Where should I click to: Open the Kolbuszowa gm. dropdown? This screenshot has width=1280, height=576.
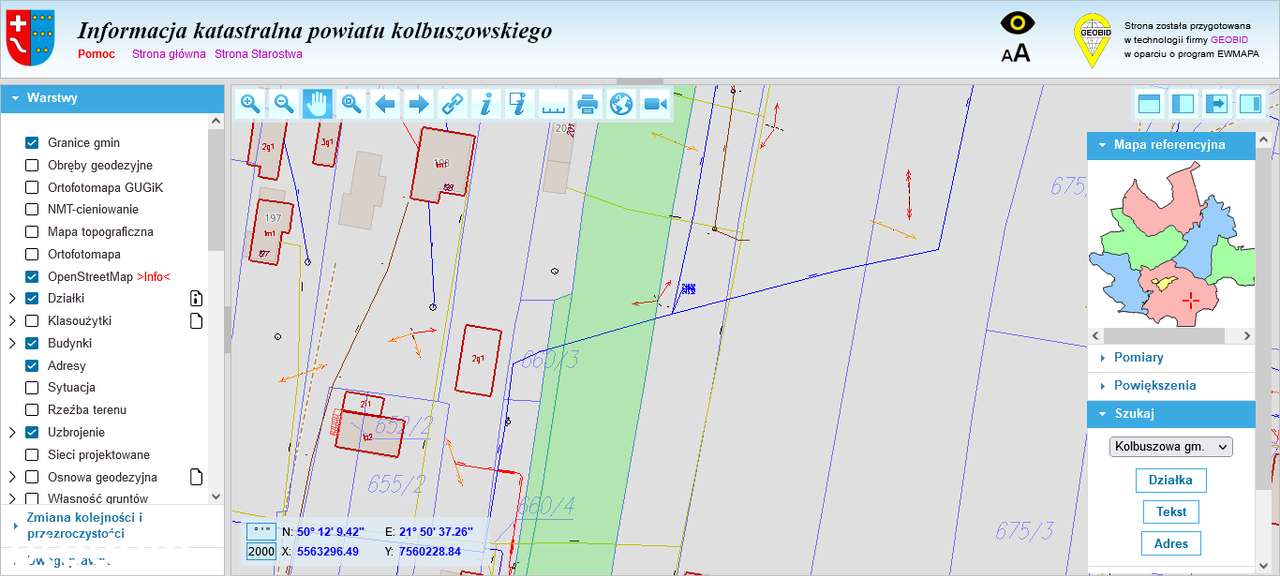tap(1171, 446)
